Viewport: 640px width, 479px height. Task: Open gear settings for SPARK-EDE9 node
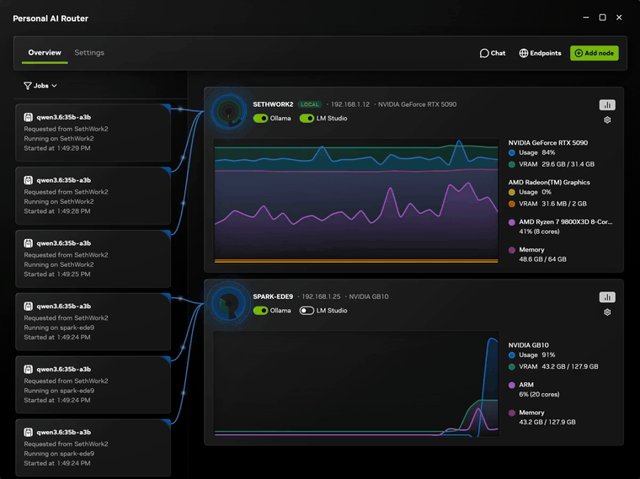(x=607, y=312)
